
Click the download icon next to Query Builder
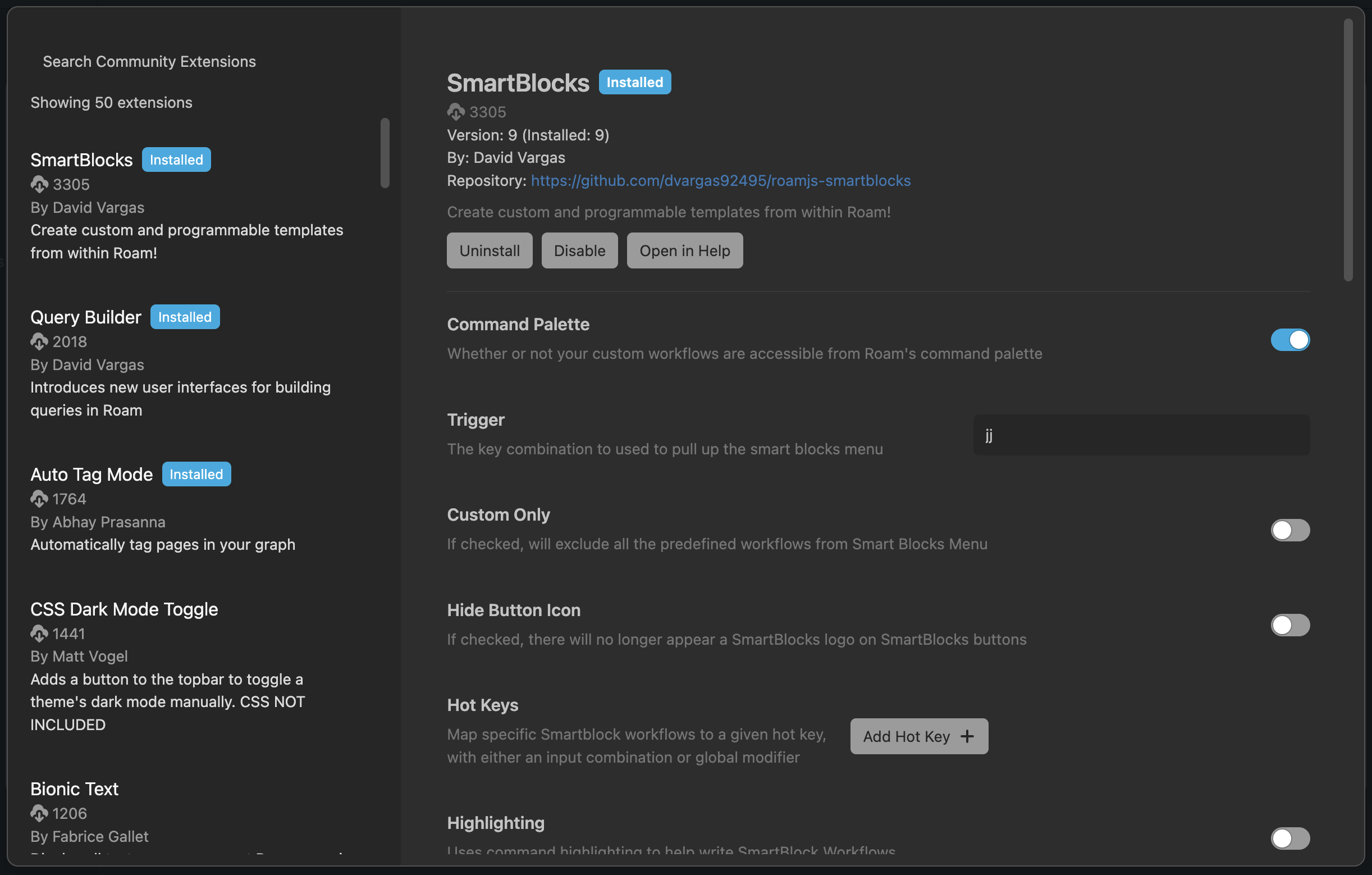click(x=39, y=341)
